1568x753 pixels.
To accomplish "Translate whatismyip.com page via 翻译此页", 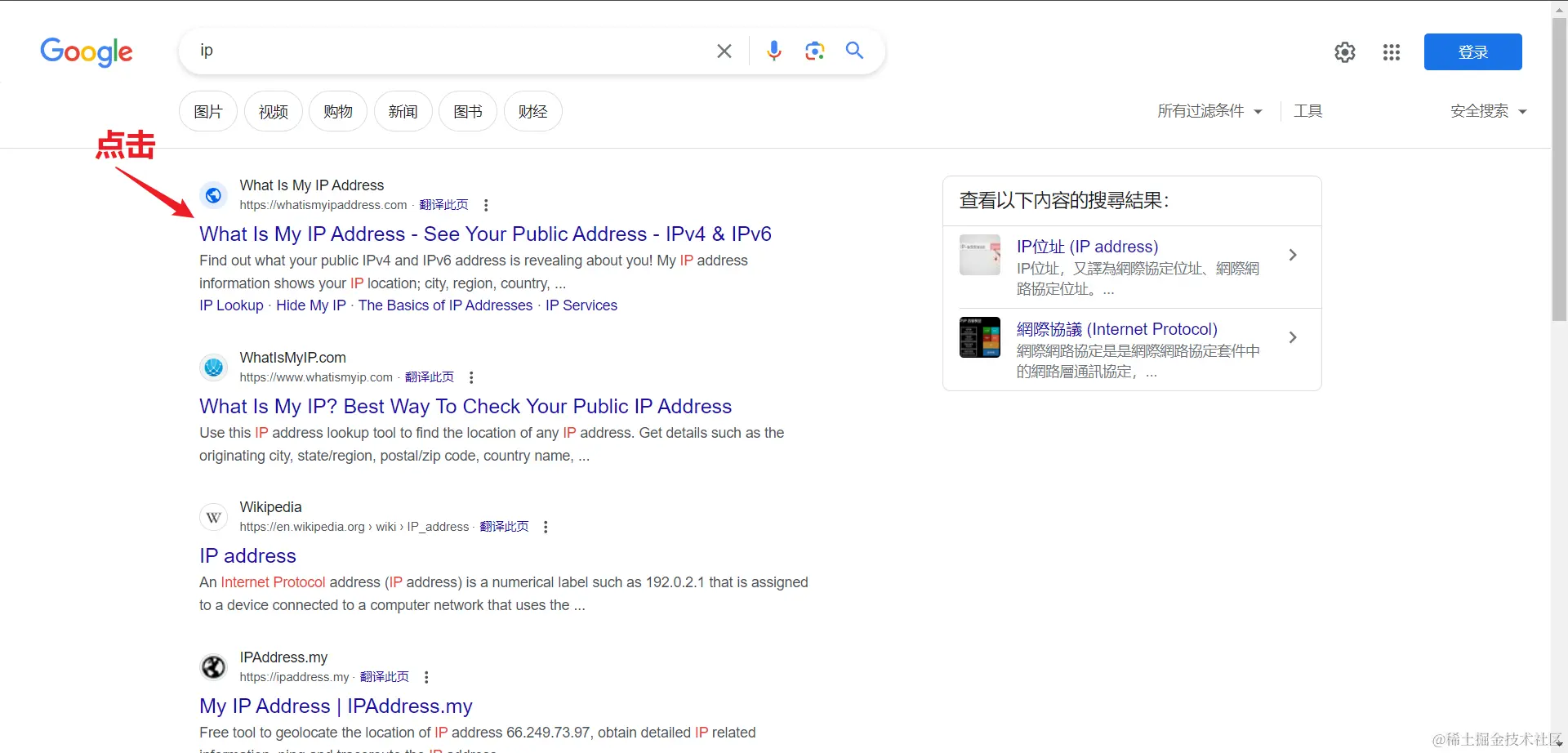I will pos(430,377).
